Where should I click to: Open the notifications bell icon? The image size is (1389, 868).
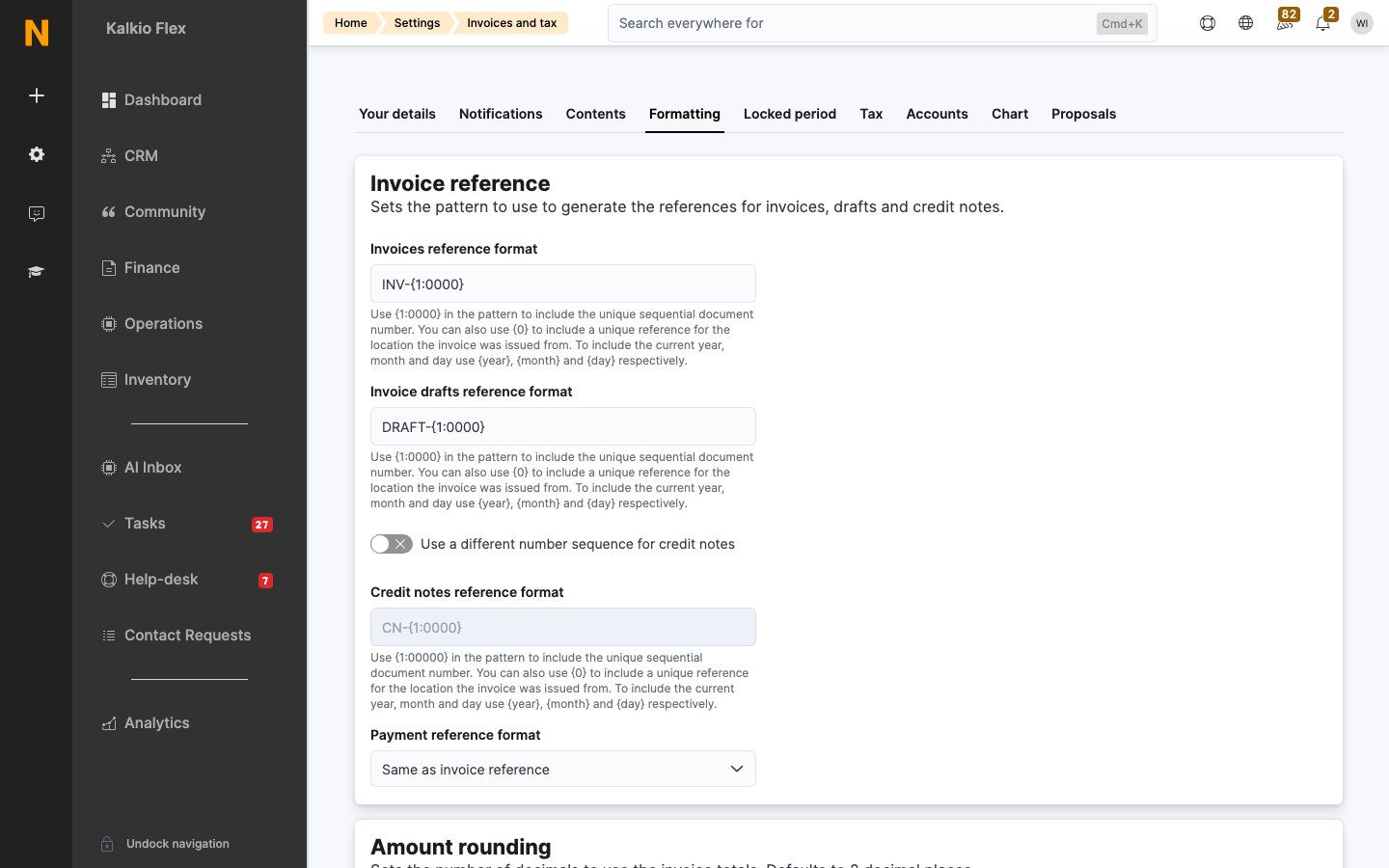click(1323, 23)
